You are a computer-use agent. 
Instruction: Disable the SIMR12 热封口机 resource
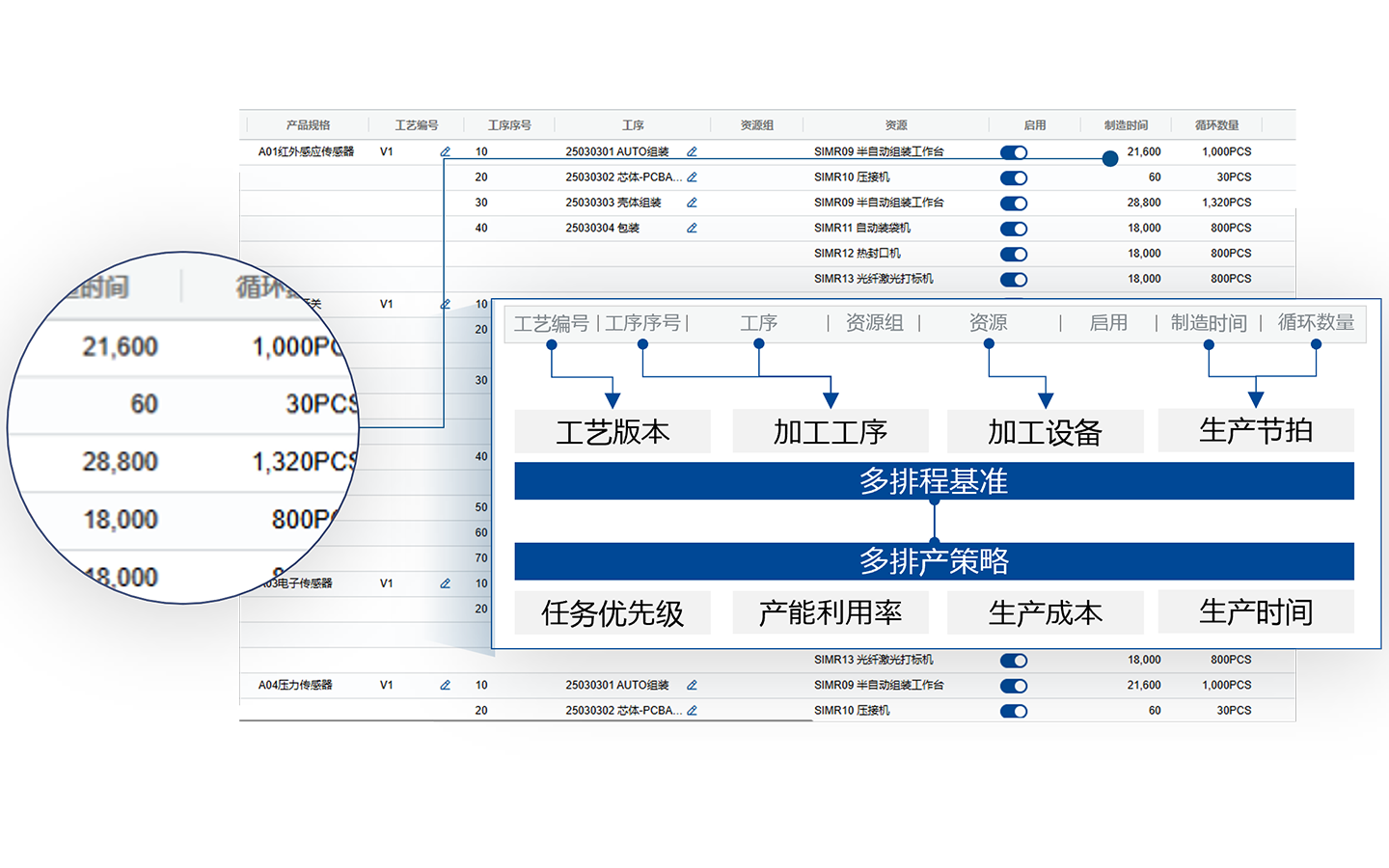(x=1014, y=254)
